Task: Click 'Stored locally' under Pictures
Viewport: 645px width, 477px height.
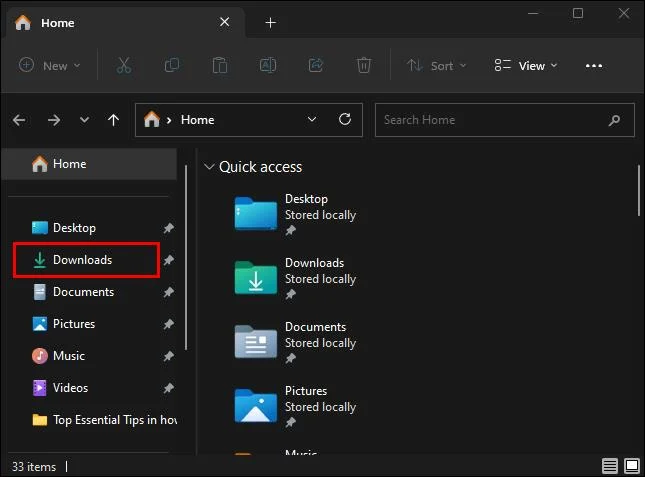Action: (x=320, y=407)
